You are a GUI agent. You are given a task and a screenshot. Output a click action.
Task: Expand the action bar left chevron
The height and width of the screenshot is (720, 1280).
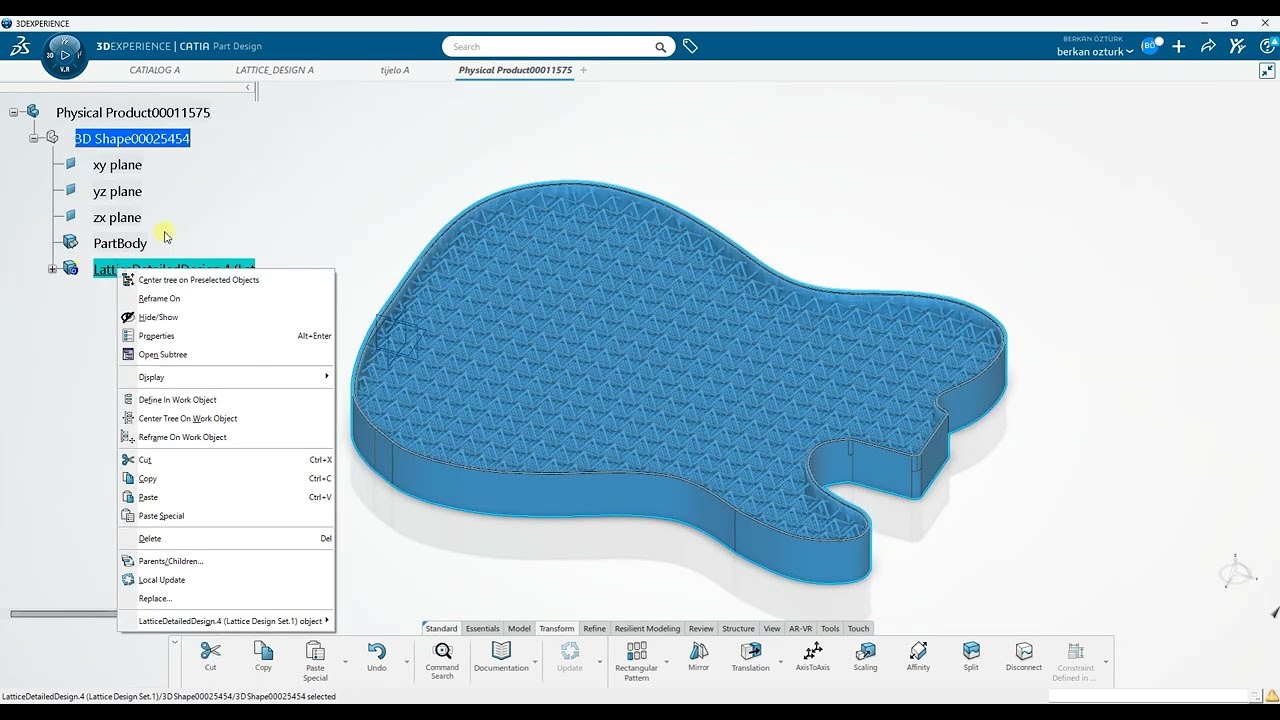point(174,642)
